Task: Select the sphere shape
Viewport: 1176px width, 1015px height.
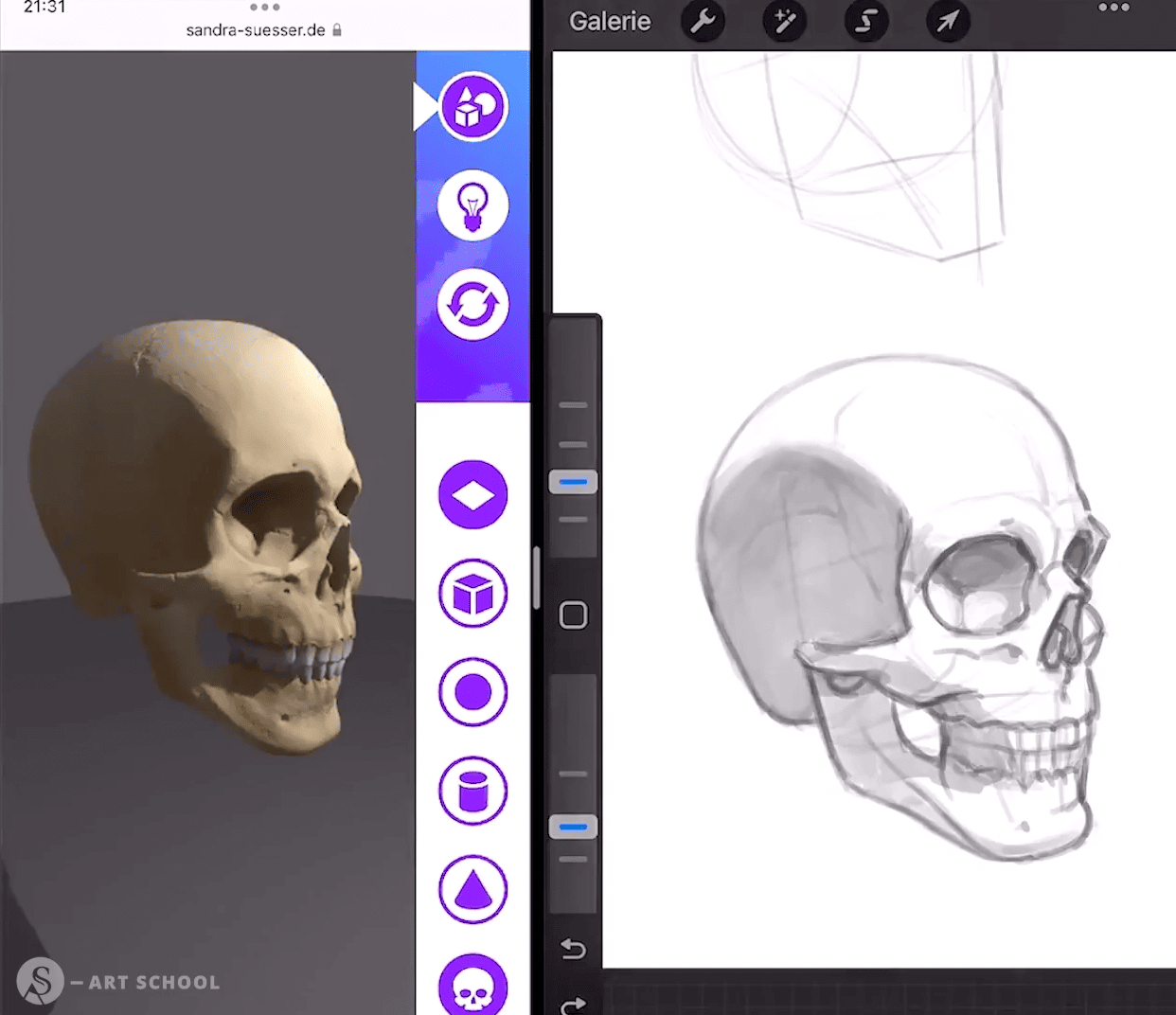Action: coord(473,692)
